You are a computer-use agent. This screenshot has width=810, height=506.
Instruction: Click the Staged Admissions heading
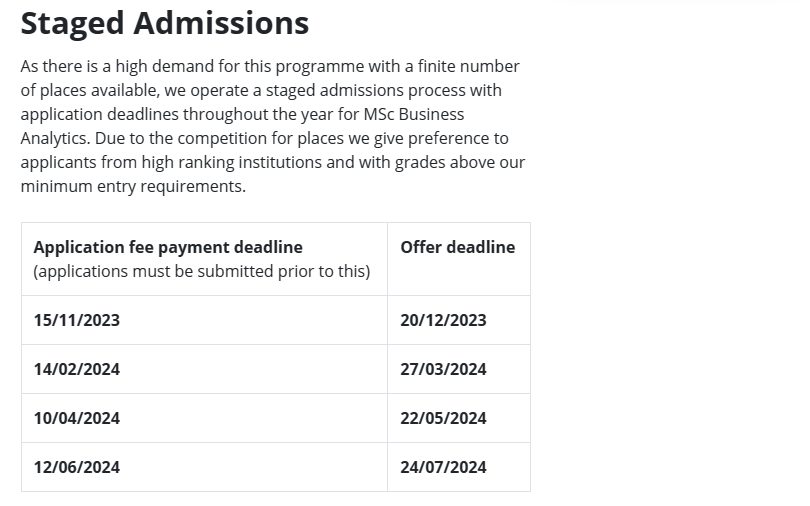pyautogui.click(x=165, y=23)
